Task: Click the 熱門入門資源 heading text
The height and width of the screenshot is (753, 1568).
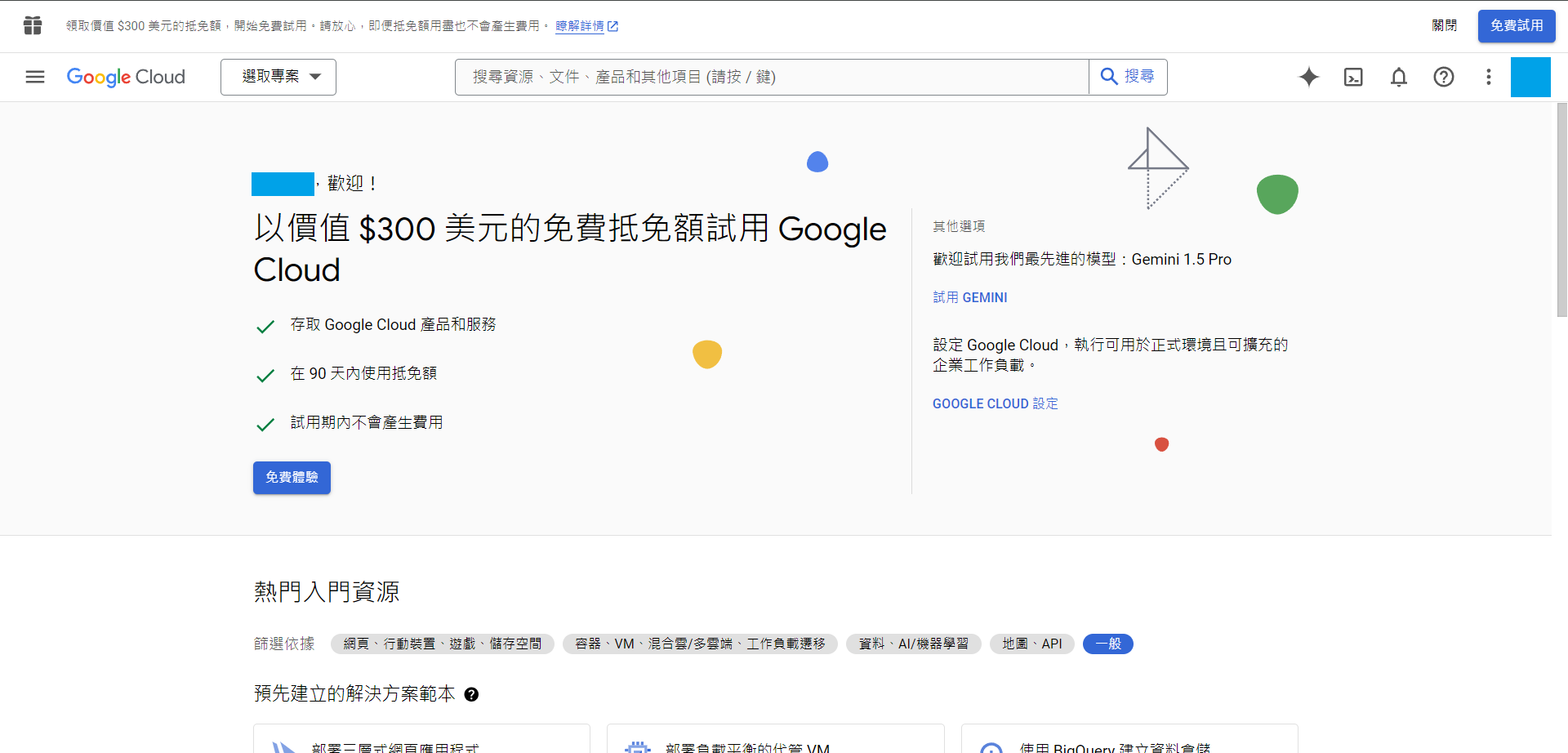Action: 327,592
